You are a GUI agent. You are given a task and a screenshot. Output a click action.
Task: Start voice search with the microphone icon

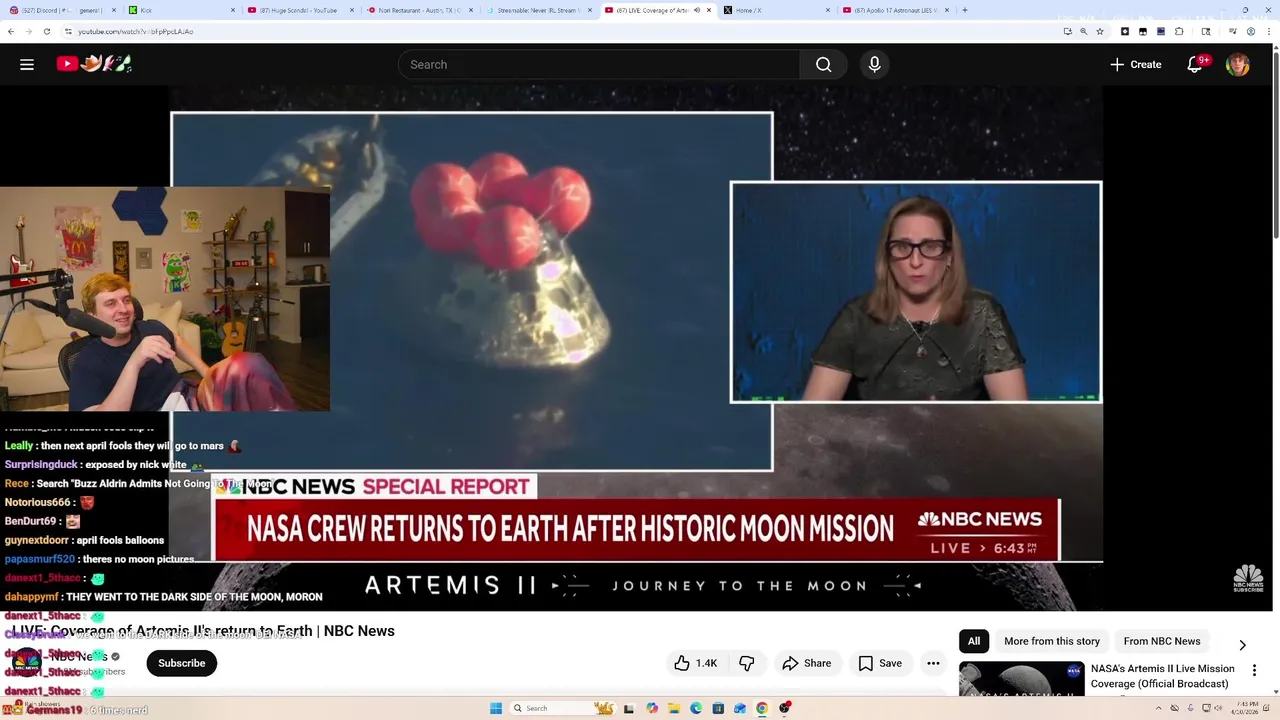click(x=874, y=64)
